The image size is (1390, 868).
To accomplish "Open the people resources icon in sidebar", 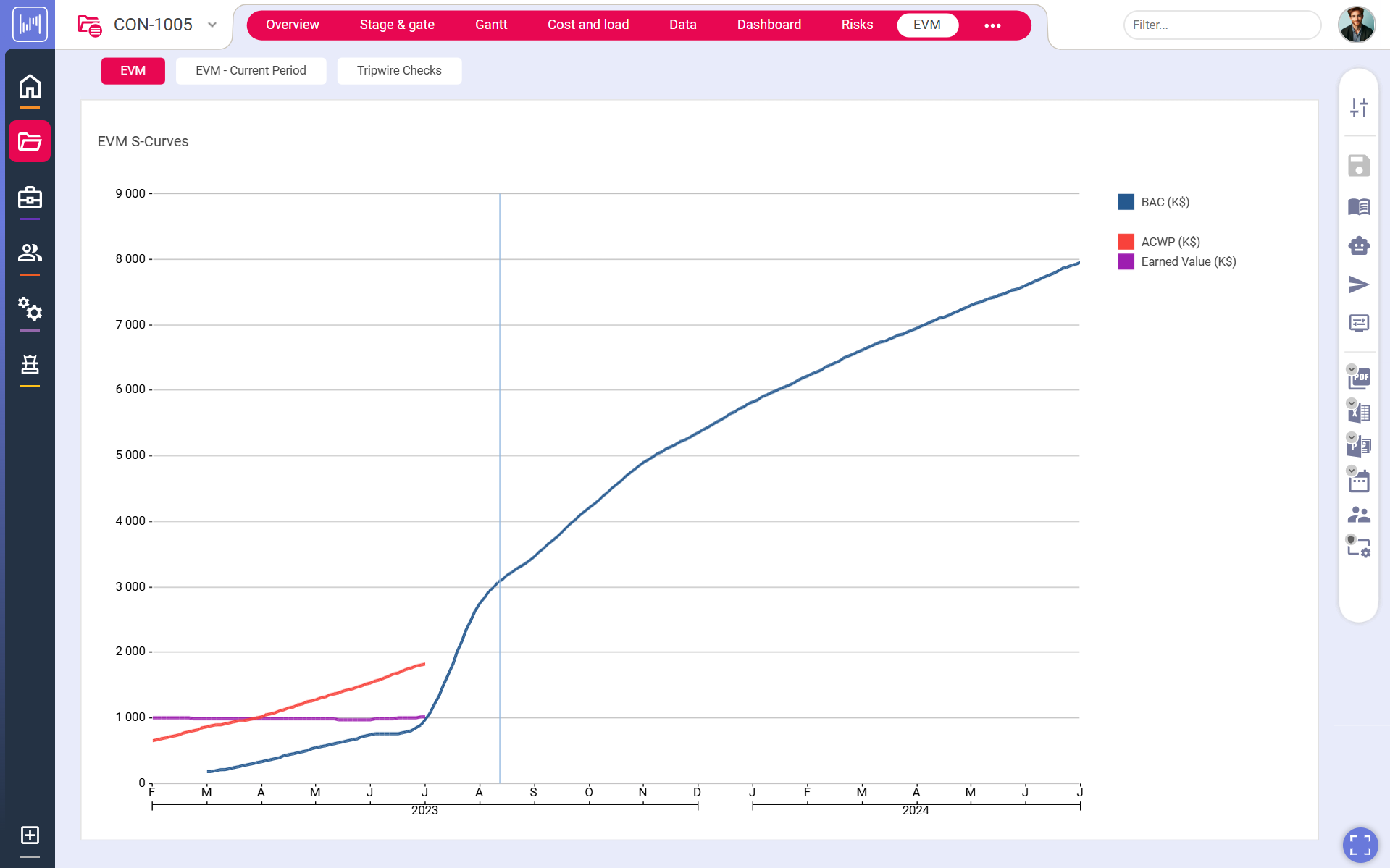I will coord(30,253).
